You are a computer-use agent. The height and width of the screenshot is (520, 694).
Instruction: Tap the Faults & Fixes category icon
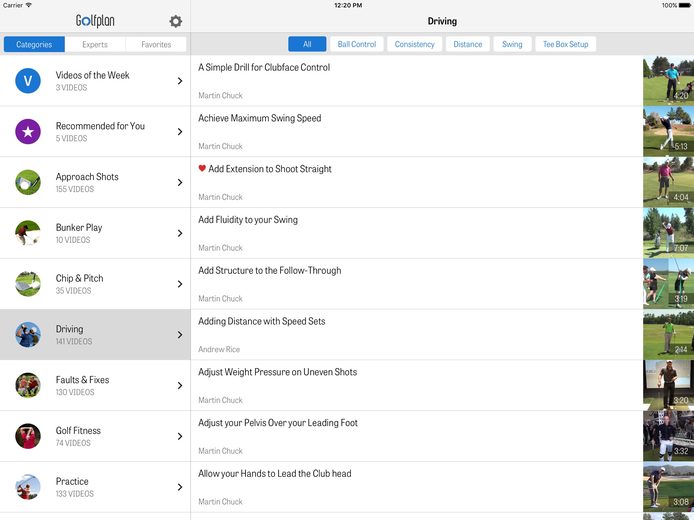click(x=28, y=385)
